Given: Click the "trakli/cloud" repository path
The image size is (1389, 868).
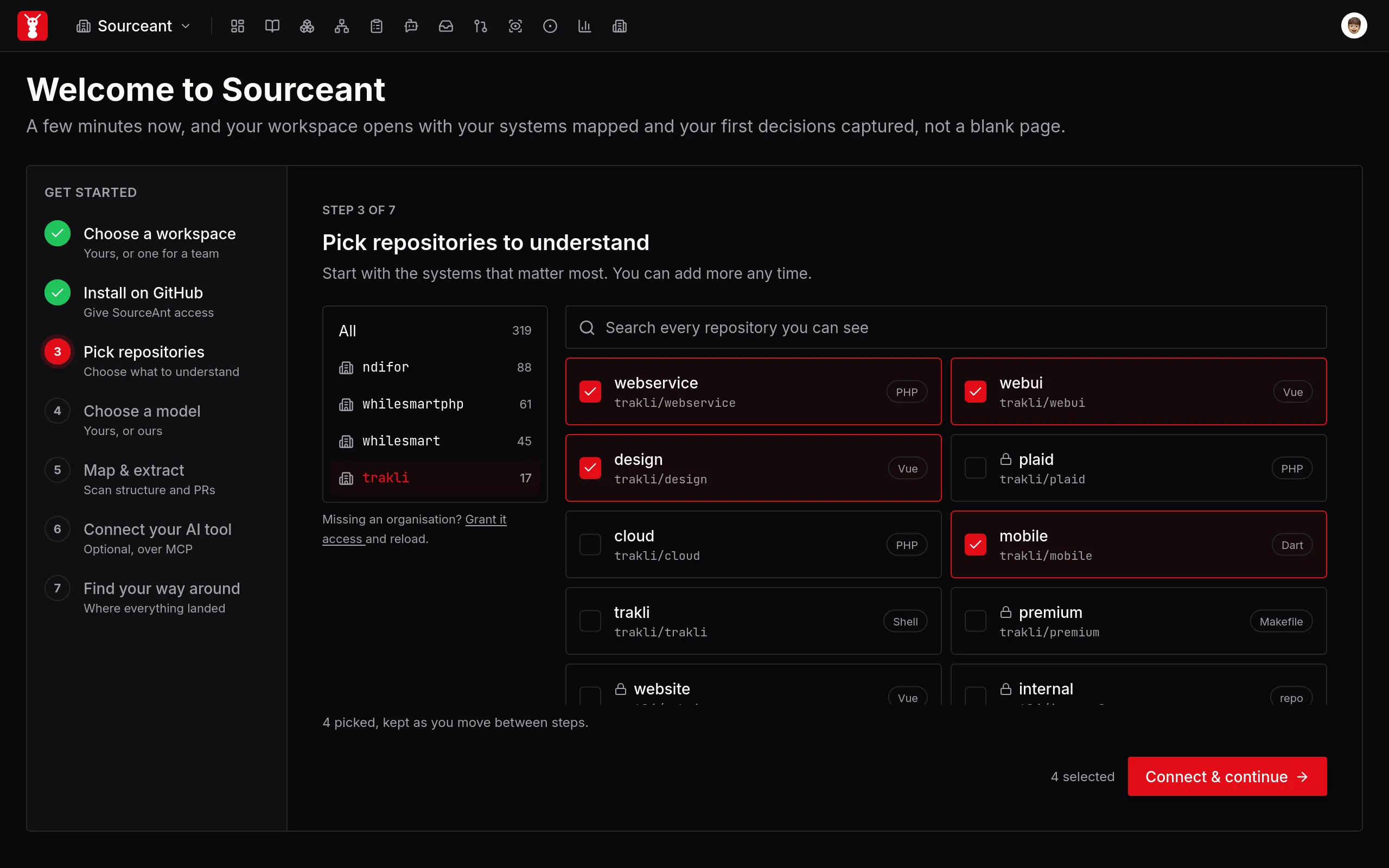Looking at the screenshot, I should coord(657,556).
